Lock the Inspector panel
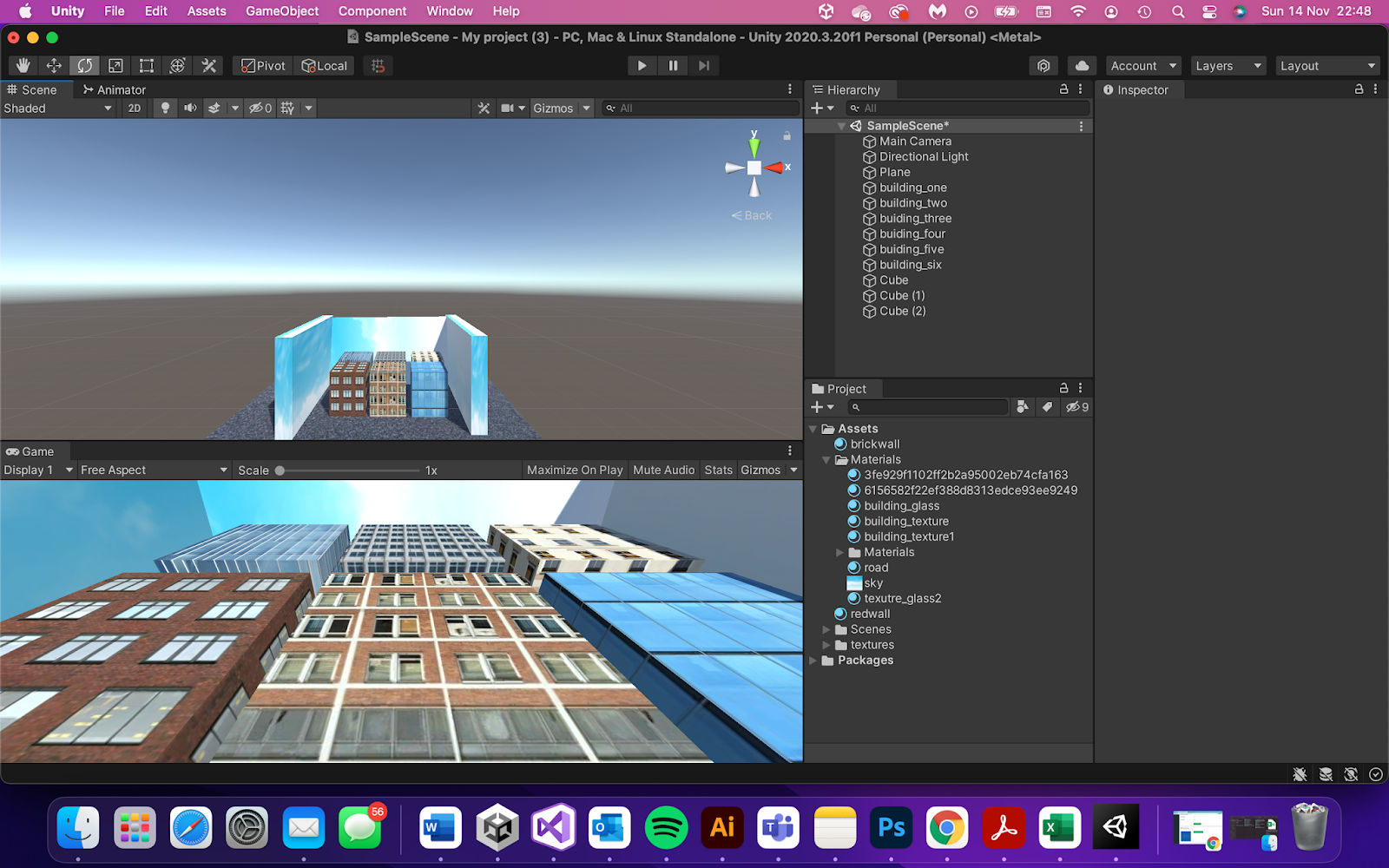Screen dimensions: 1389x868 click(1359, 89)
